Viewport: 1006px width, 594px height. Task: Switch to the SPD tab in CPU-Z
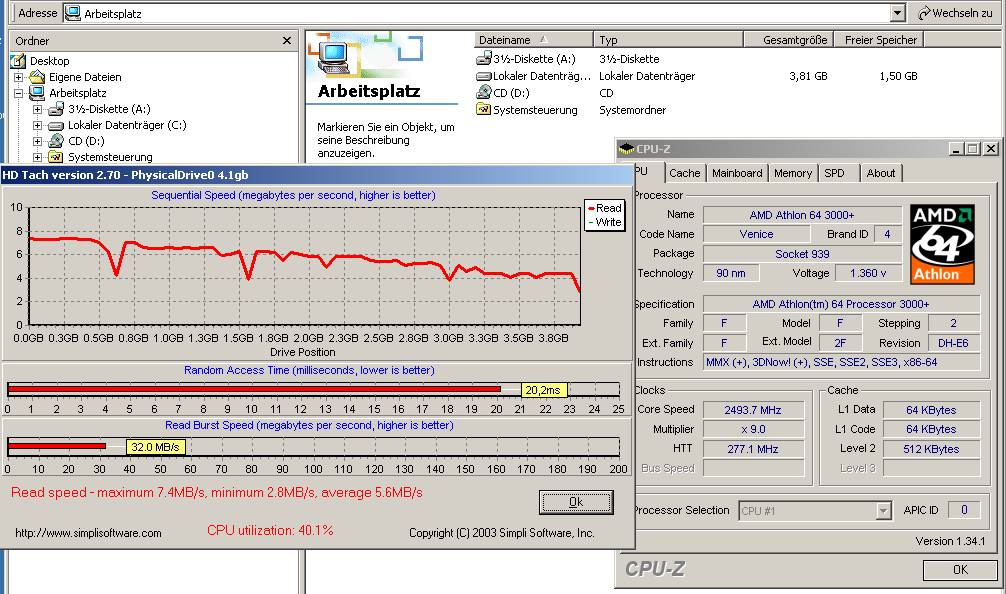tap(834, 173)
